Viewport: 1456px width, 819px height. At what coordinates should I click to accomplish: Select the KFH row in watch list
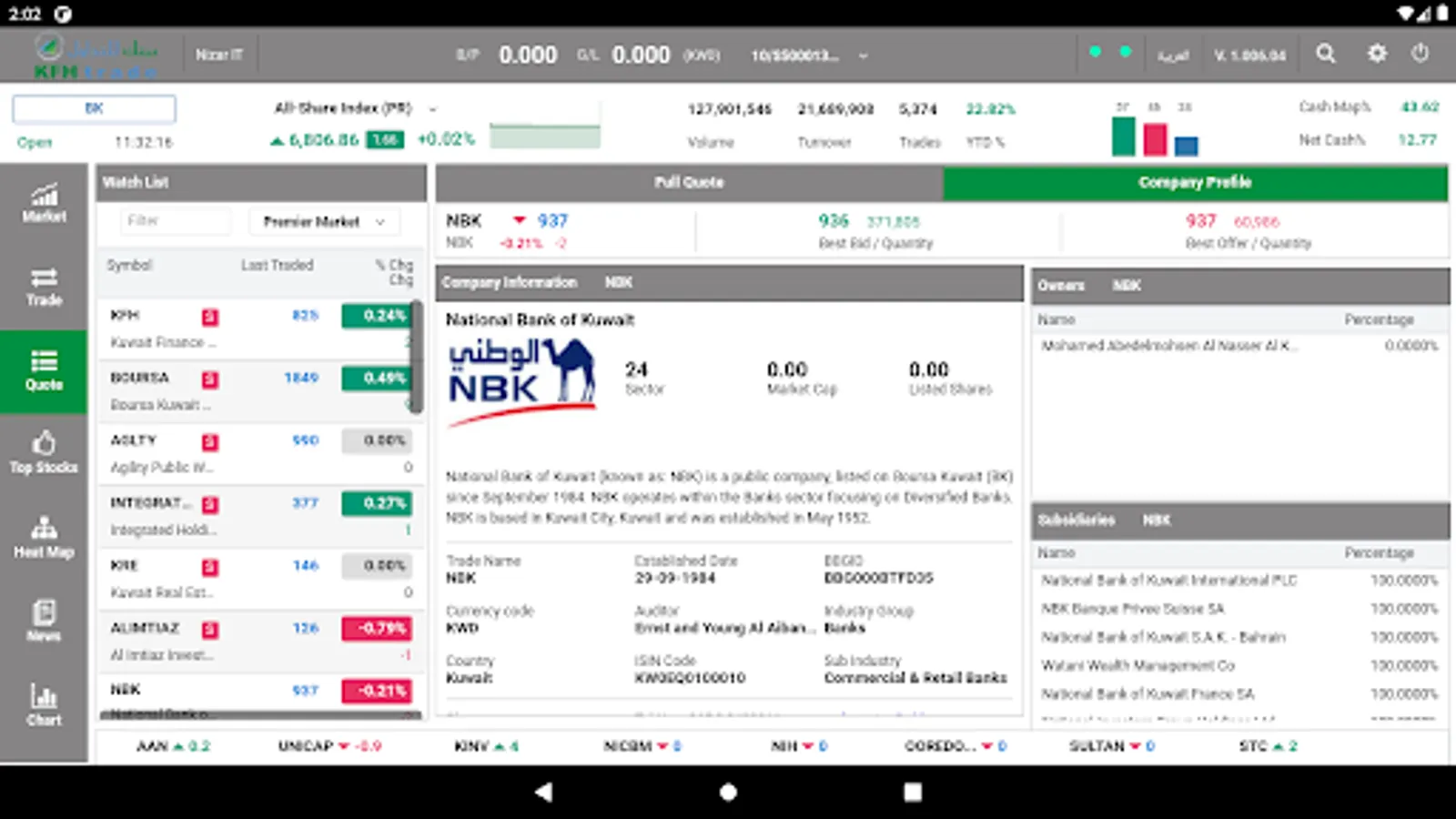point(259,329)
